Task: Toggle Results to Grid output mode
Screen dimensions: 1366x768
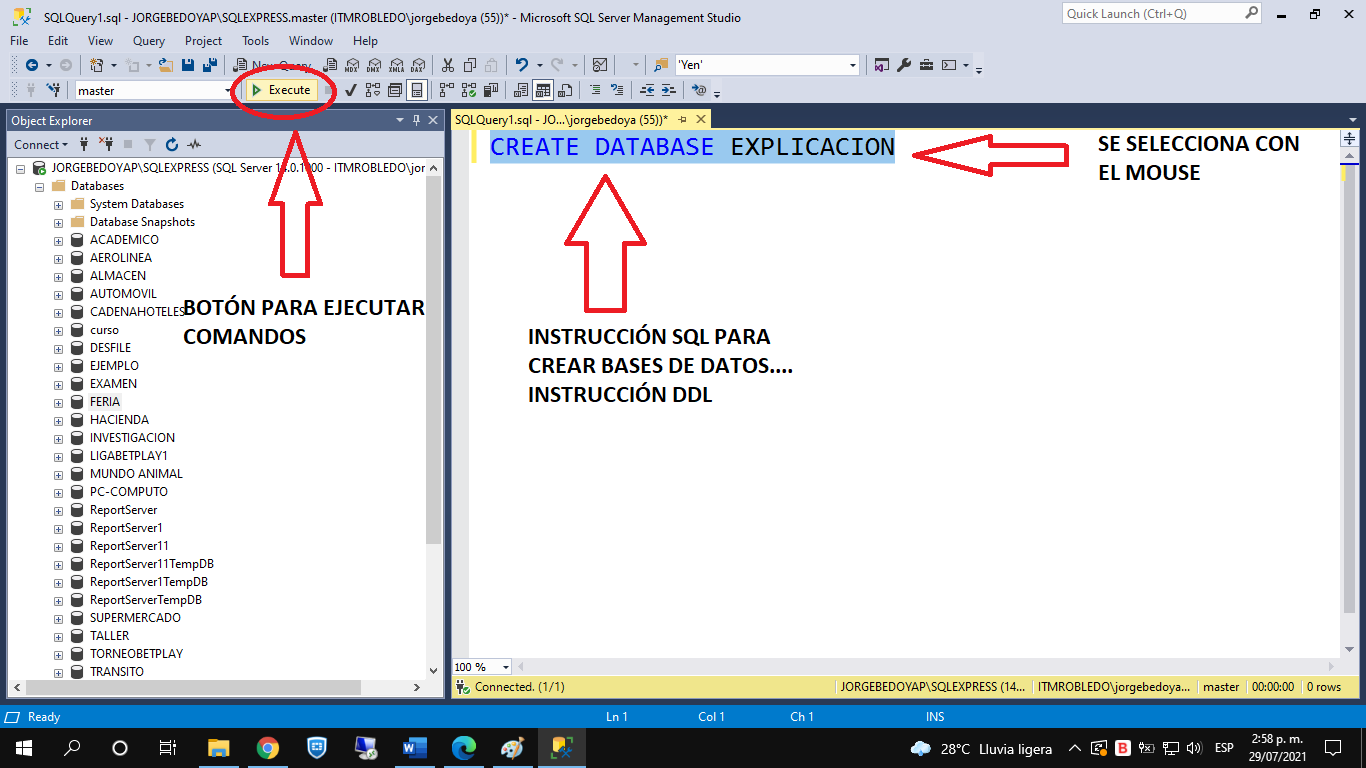Action: click(543, 90)
